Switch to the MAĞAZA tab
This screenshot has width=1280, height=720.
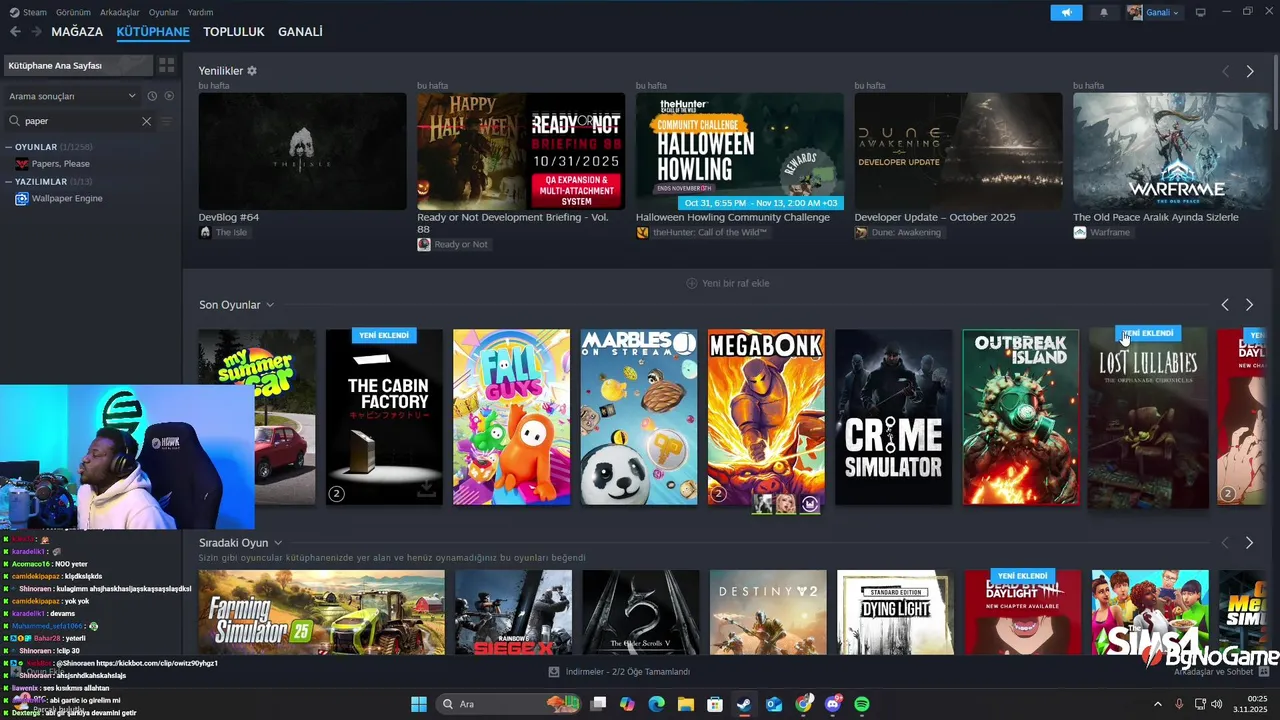tap(77, 32)
